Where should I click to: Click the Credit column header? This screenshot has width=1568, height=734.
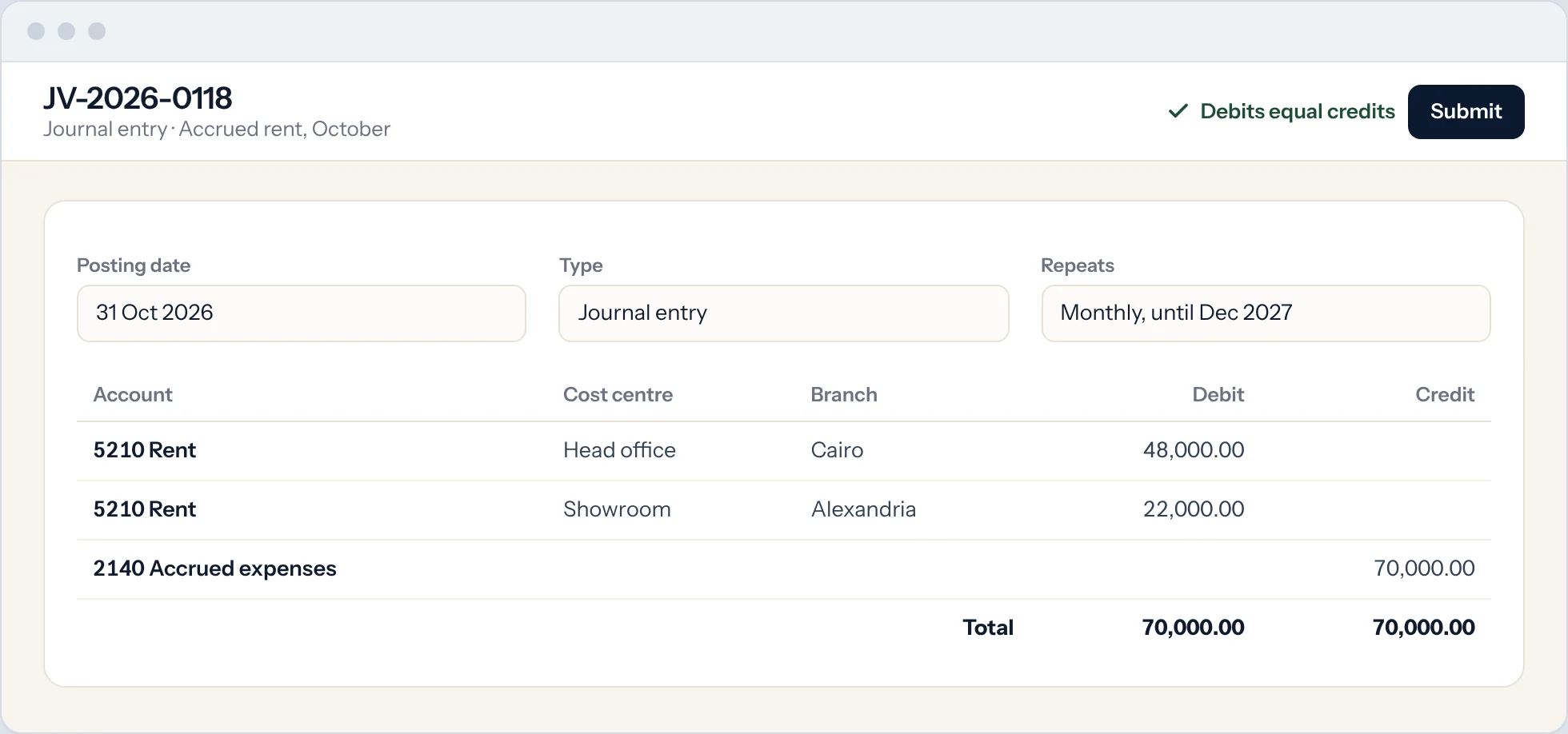click(x=1445, y=395)
